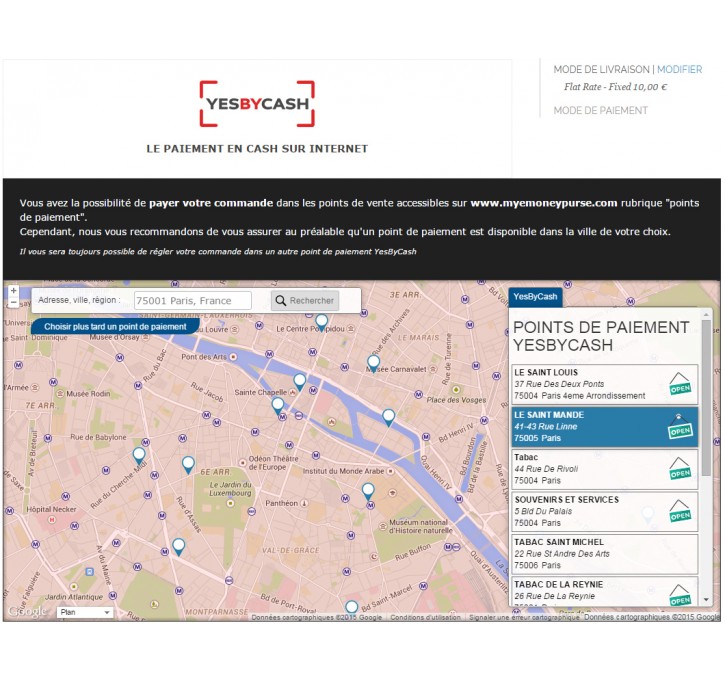
Task: Select the map pin near Bd de Port-Royal
Action: [352, 607]
